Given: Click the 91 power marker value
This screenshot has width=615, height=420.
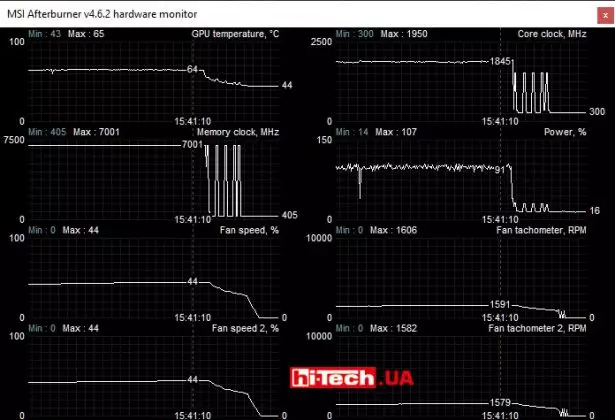Looking at the screenshot, I should point(500,170).
